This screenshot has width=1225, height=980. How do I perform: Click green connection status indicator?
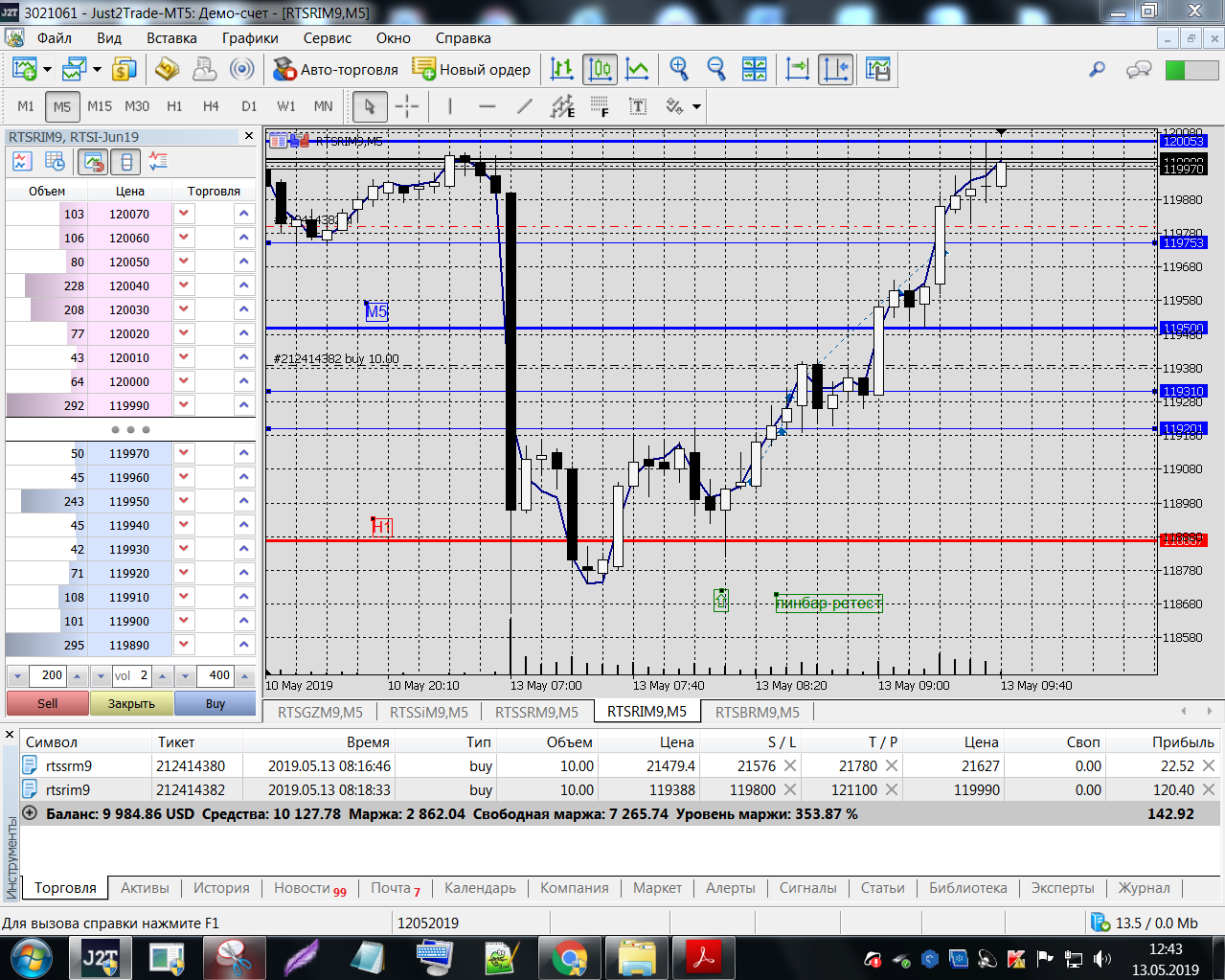pyautogui.click(x=1191, y=70)
